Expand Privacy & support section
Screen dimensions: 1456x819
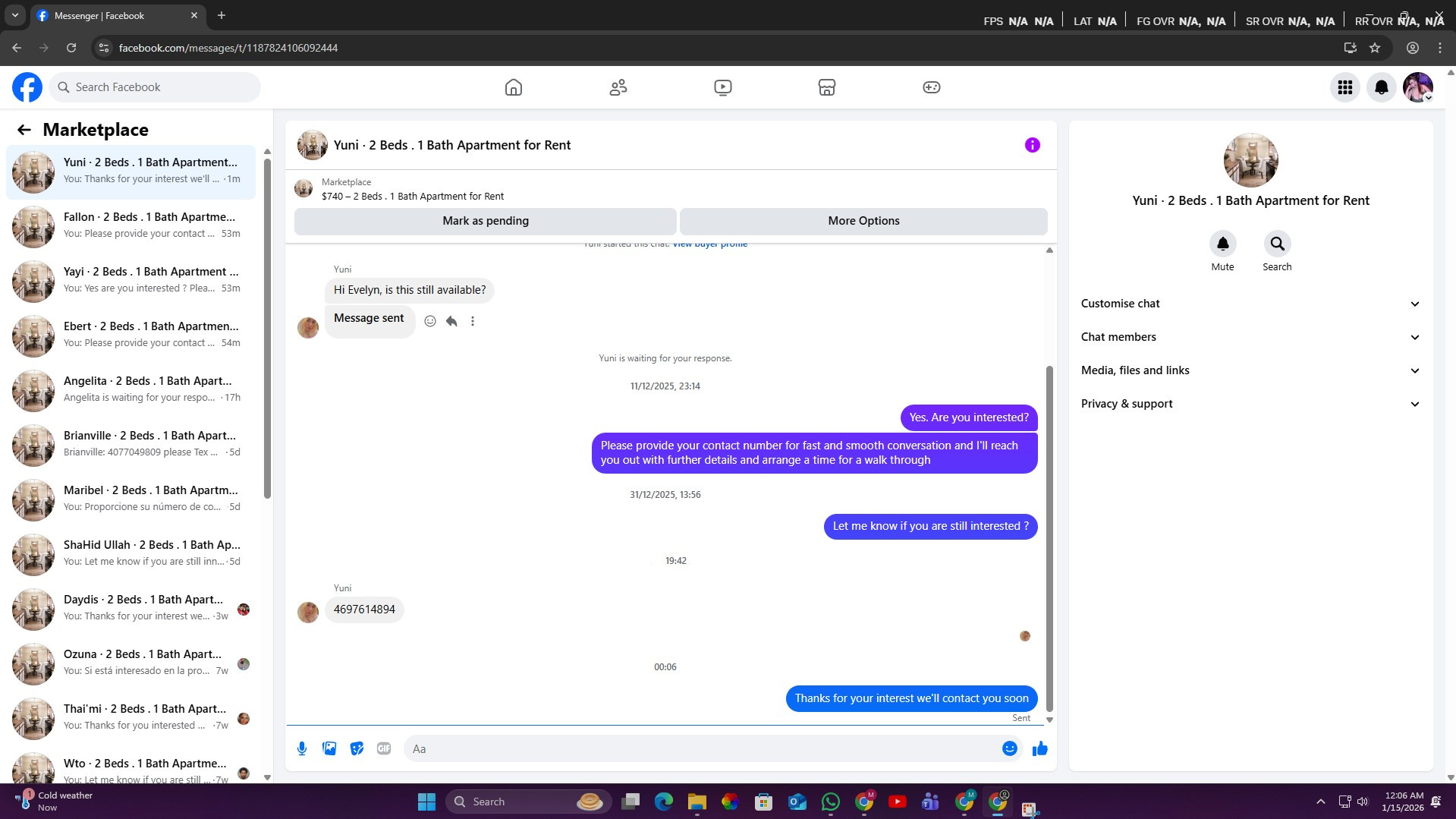(1250, 404)
